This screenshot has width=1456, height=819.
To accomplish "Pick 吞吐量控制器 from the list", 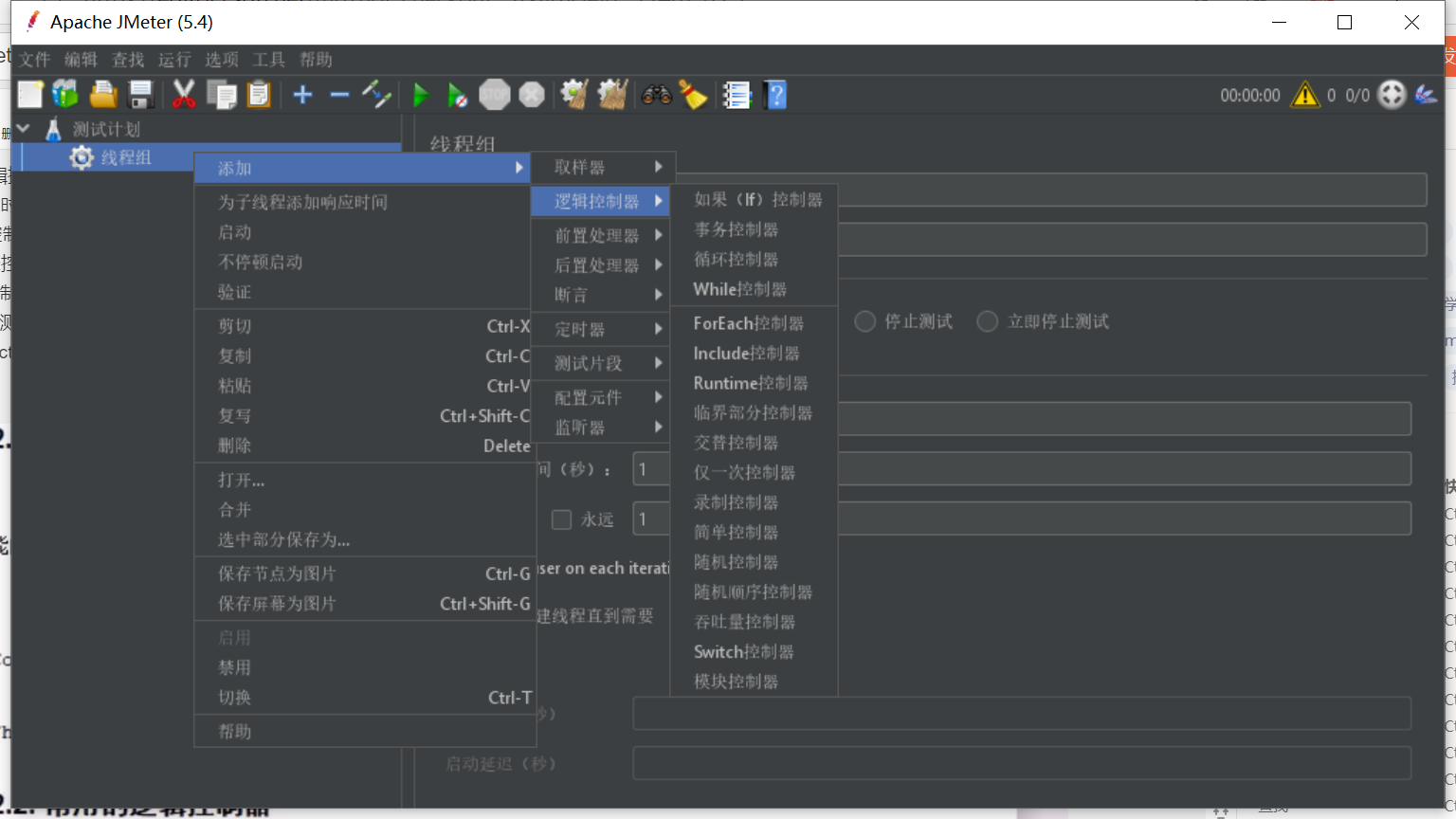I will (x=755, y=622).
